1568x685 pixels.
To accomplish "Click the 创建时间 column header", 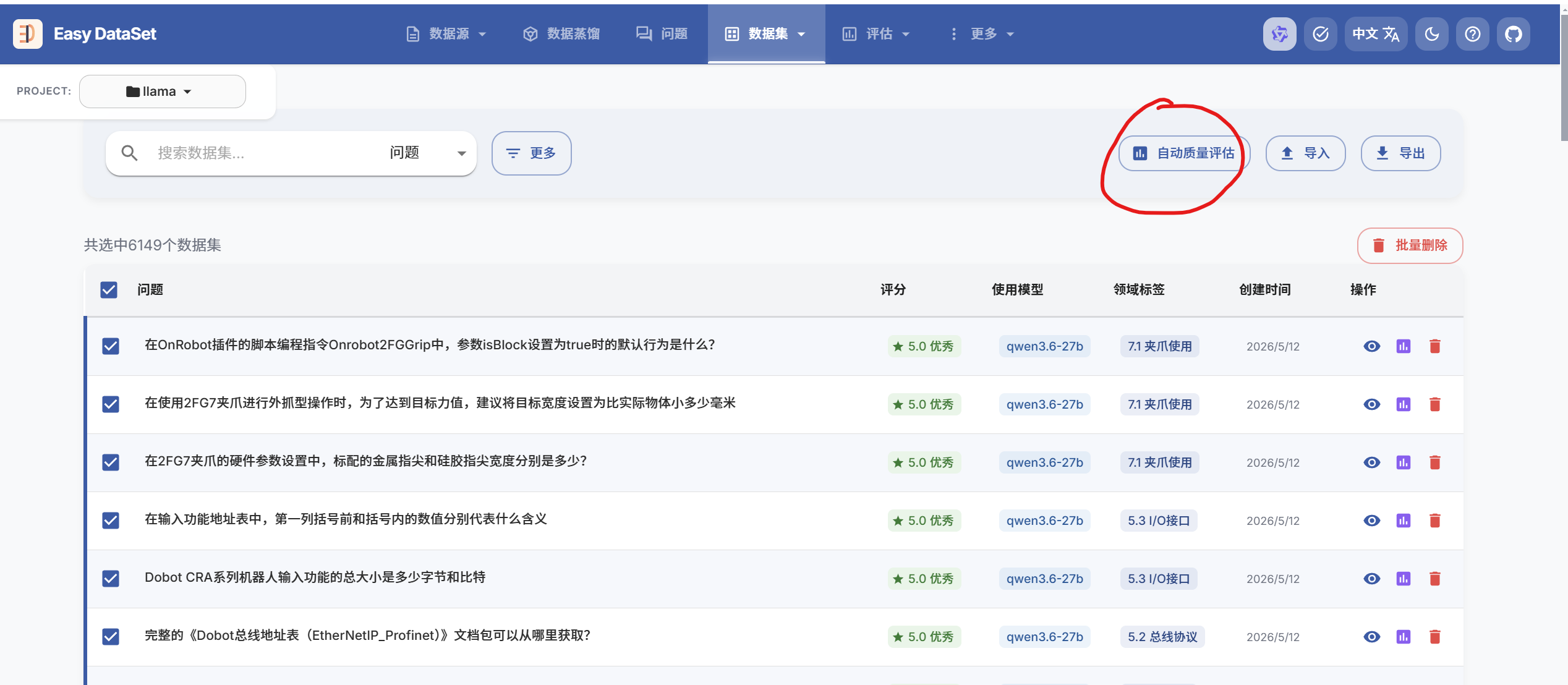I will (x=1265, y=289).
